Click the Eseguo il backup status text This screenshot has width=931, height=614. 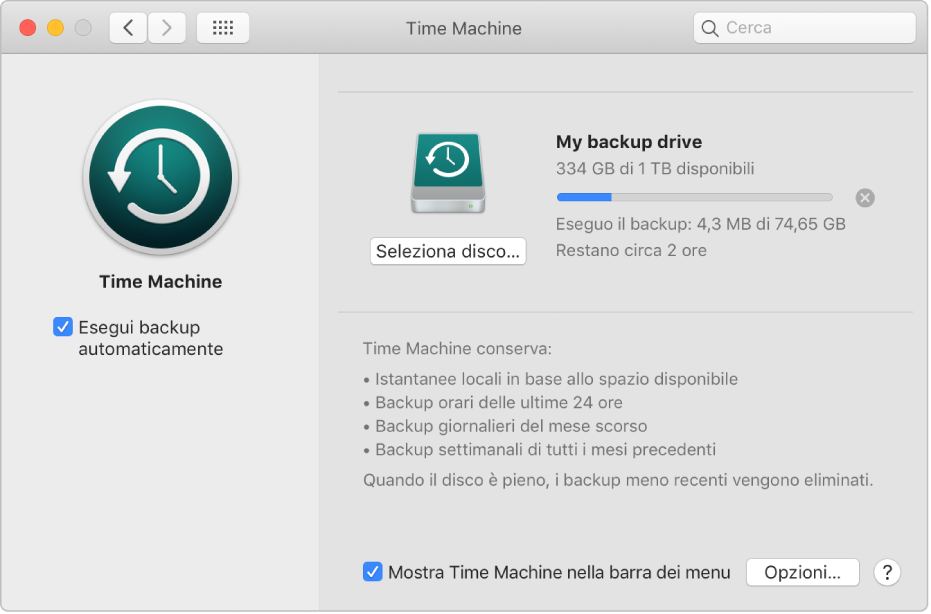point(701,224)
